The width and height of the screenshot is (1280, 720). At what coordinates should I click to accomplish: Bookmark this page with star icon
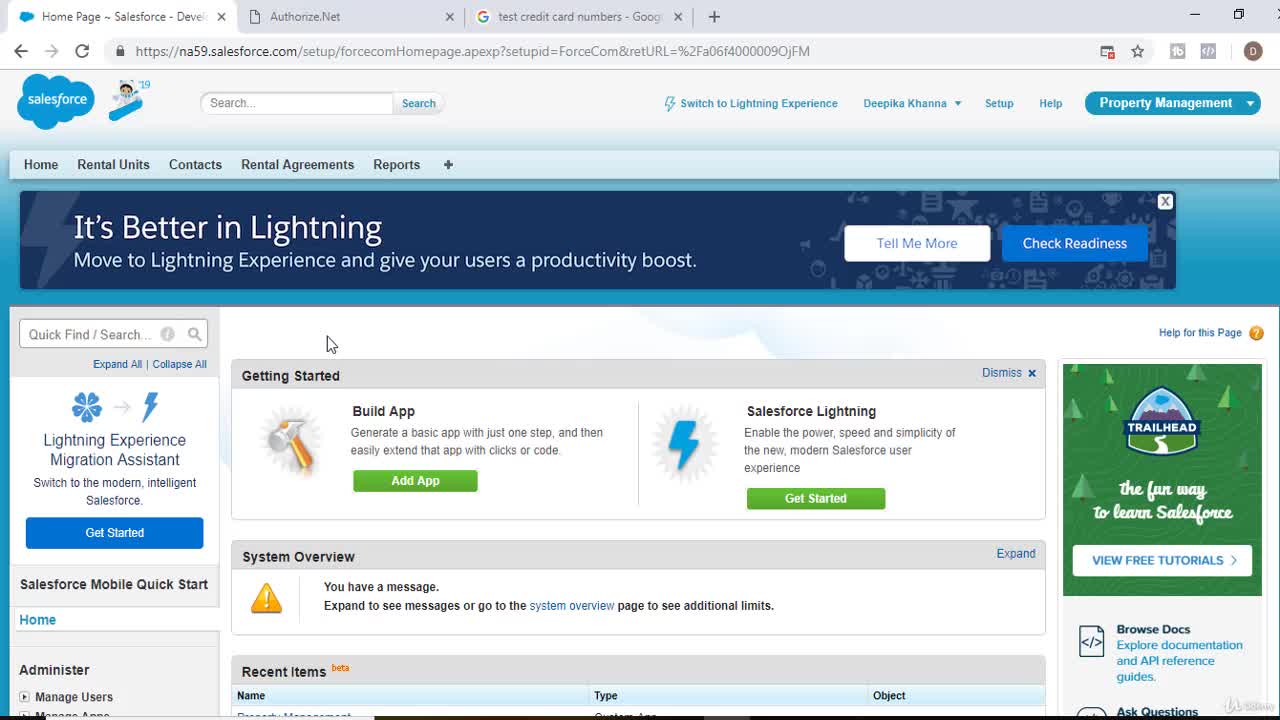point(1137,51)
